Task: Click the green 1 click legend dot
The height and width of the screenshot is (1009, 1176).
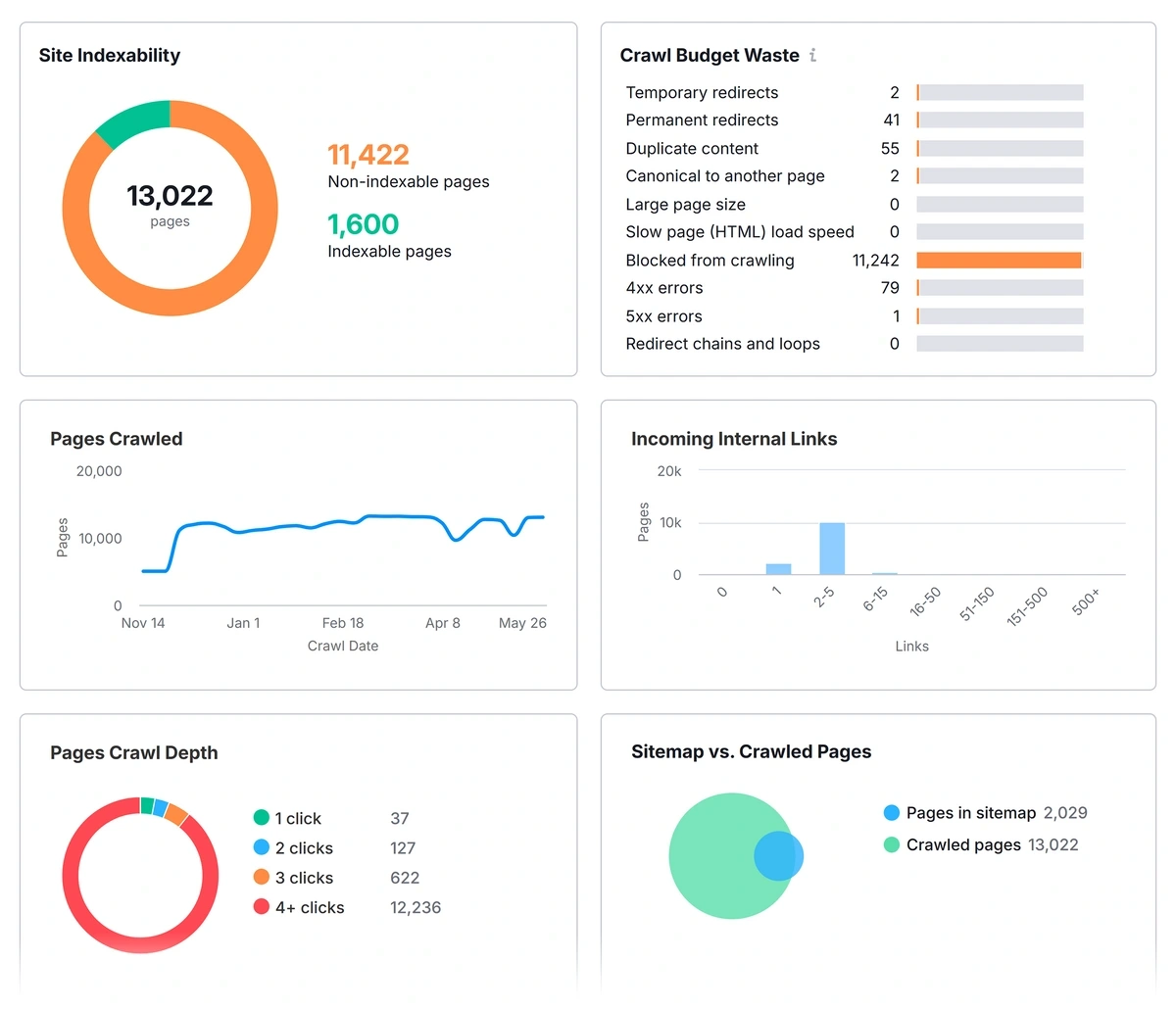Action: (261, 818)
